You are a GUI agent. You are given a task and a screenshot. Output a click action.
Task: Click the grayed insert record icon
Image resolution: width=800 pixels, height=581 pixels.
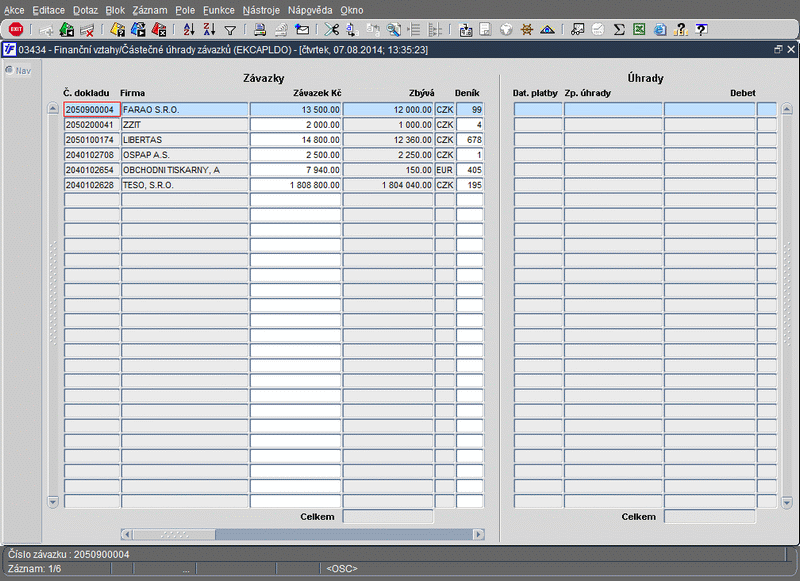click(46, 30)
